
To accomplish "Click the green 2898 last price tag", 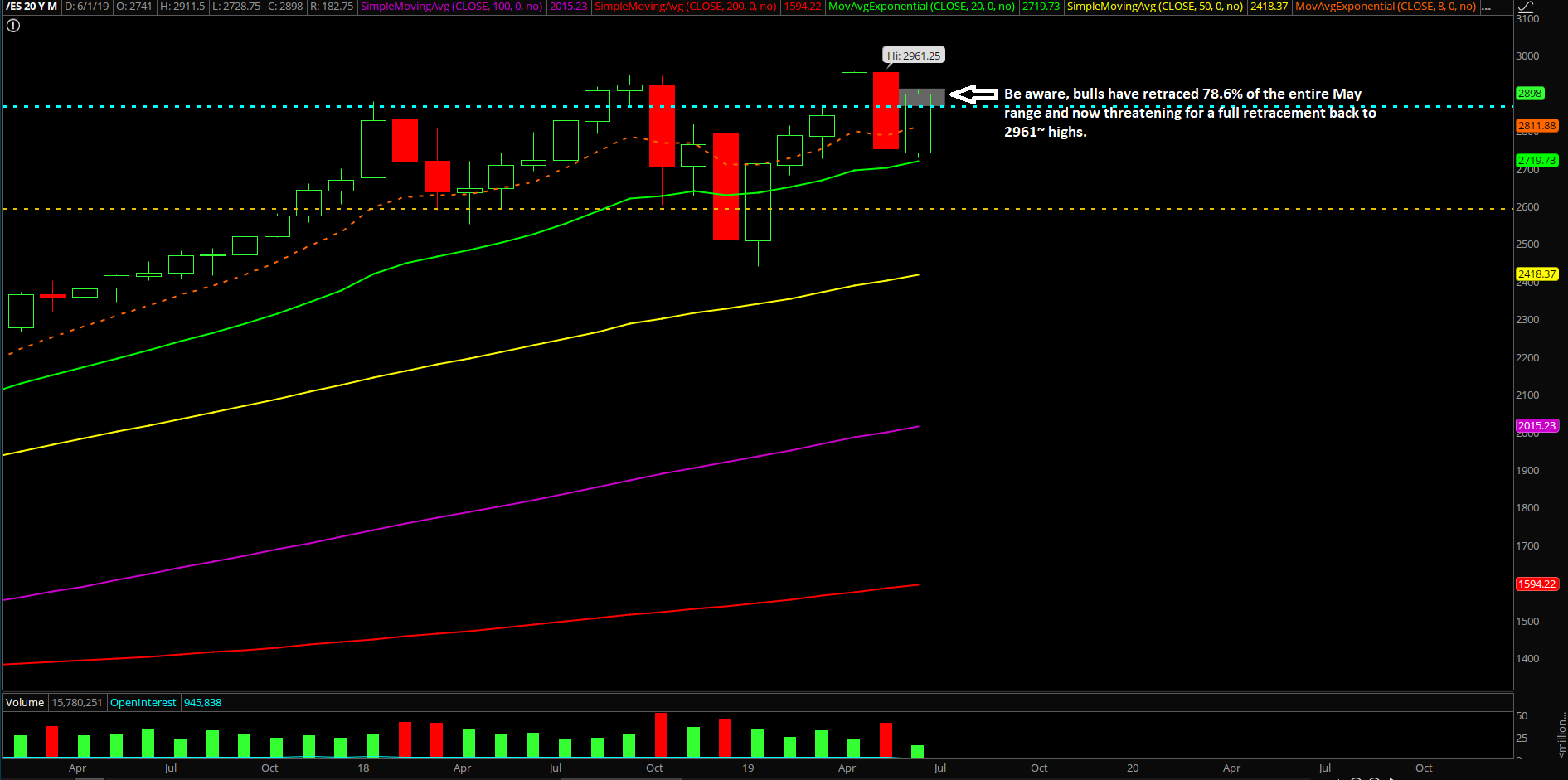I will [1530, 94].
